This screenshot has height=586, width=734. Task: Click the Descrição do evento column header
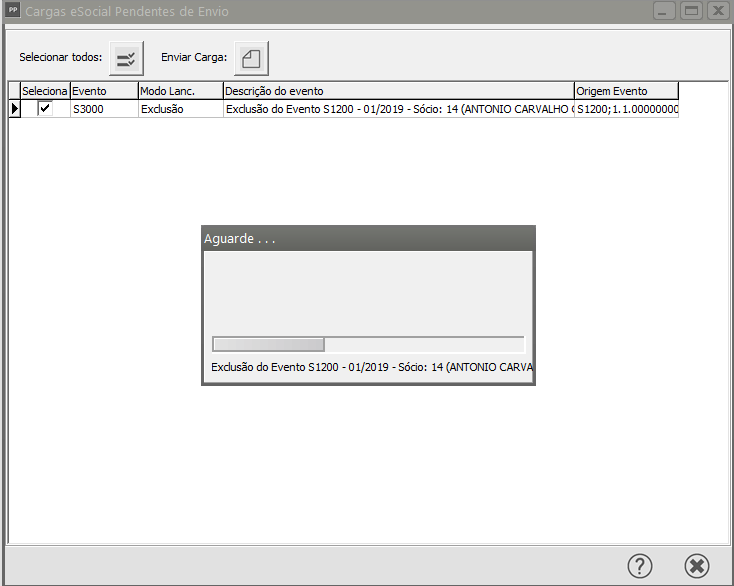[398, 91]
